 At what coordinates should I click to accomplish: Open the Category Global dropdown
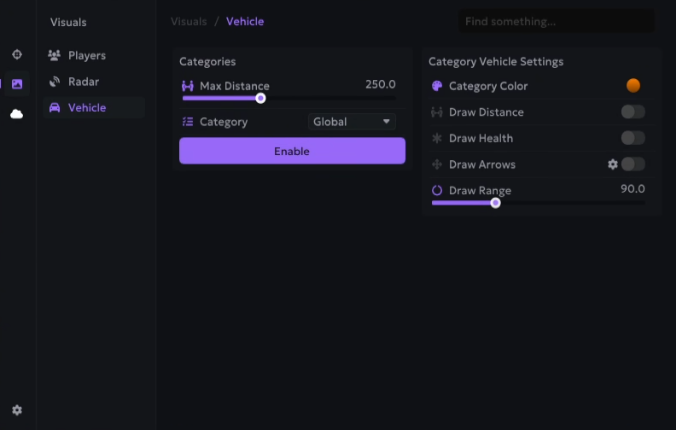tap(352, 122)
